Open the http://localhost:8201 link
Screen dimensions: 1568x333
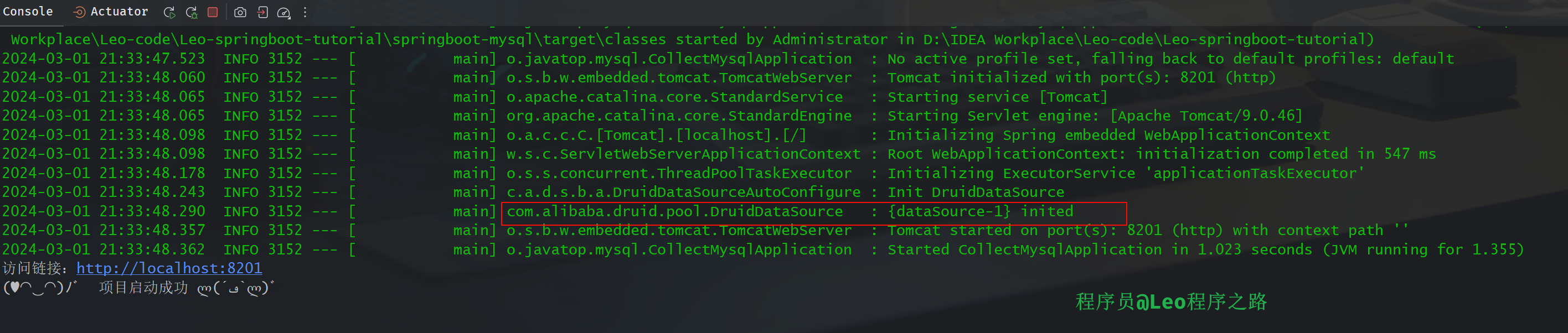point(169,268)
